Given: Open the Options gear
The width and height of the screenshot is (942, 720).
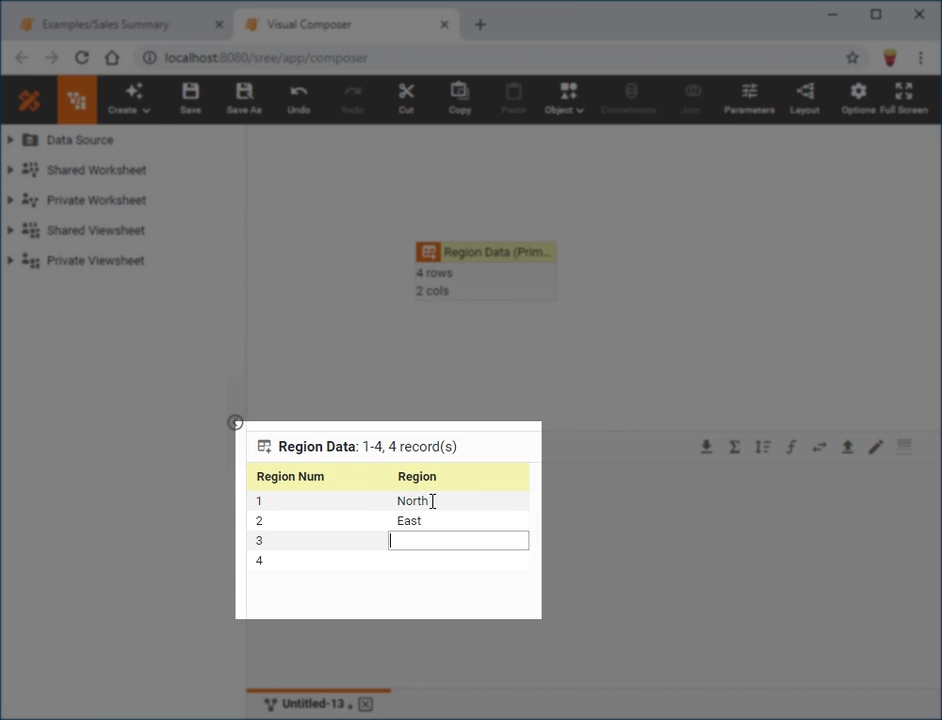Looking at the screenshot, I should [x=858, y=99].
